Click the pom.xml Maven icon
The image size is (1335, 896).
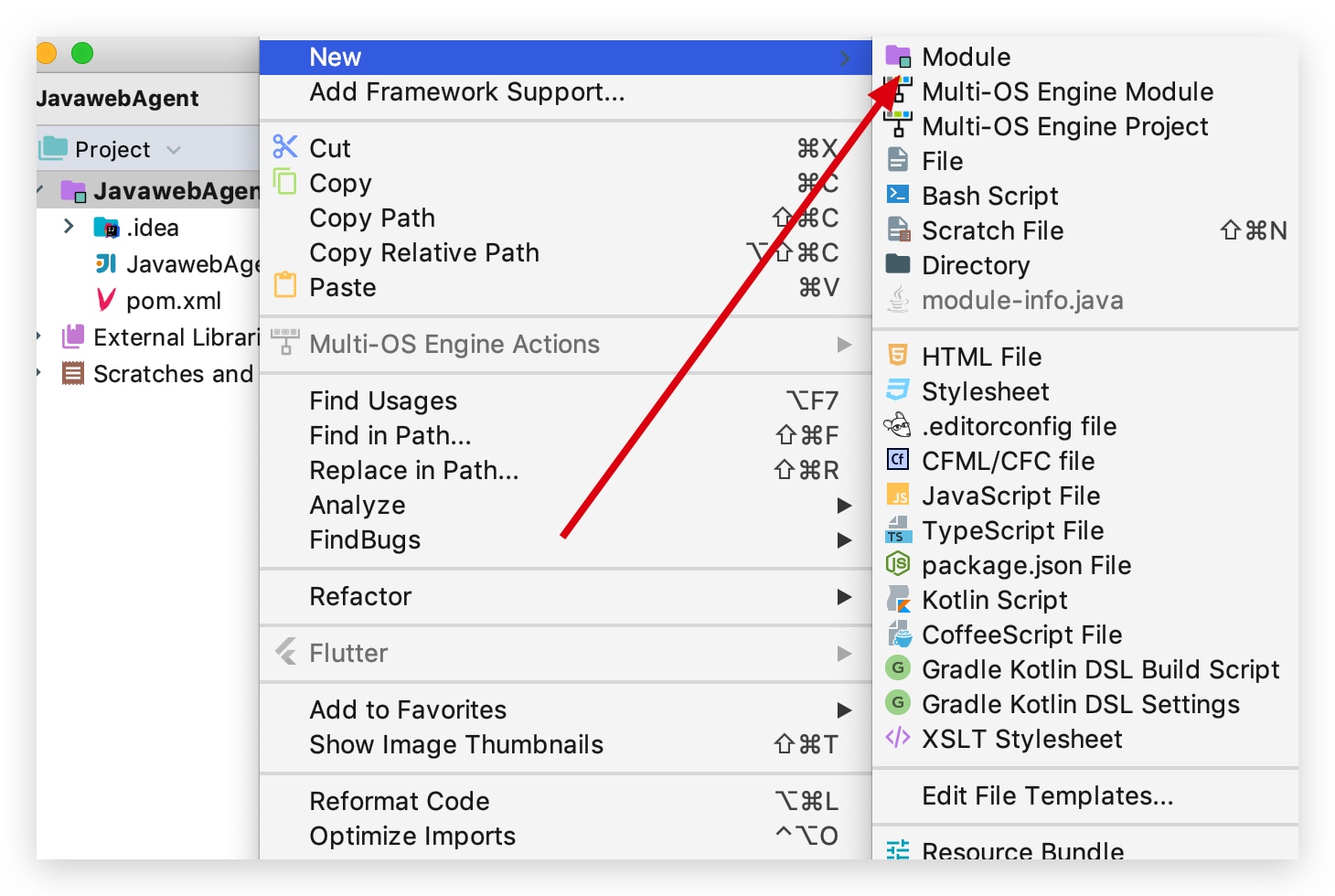pos(106,300)
